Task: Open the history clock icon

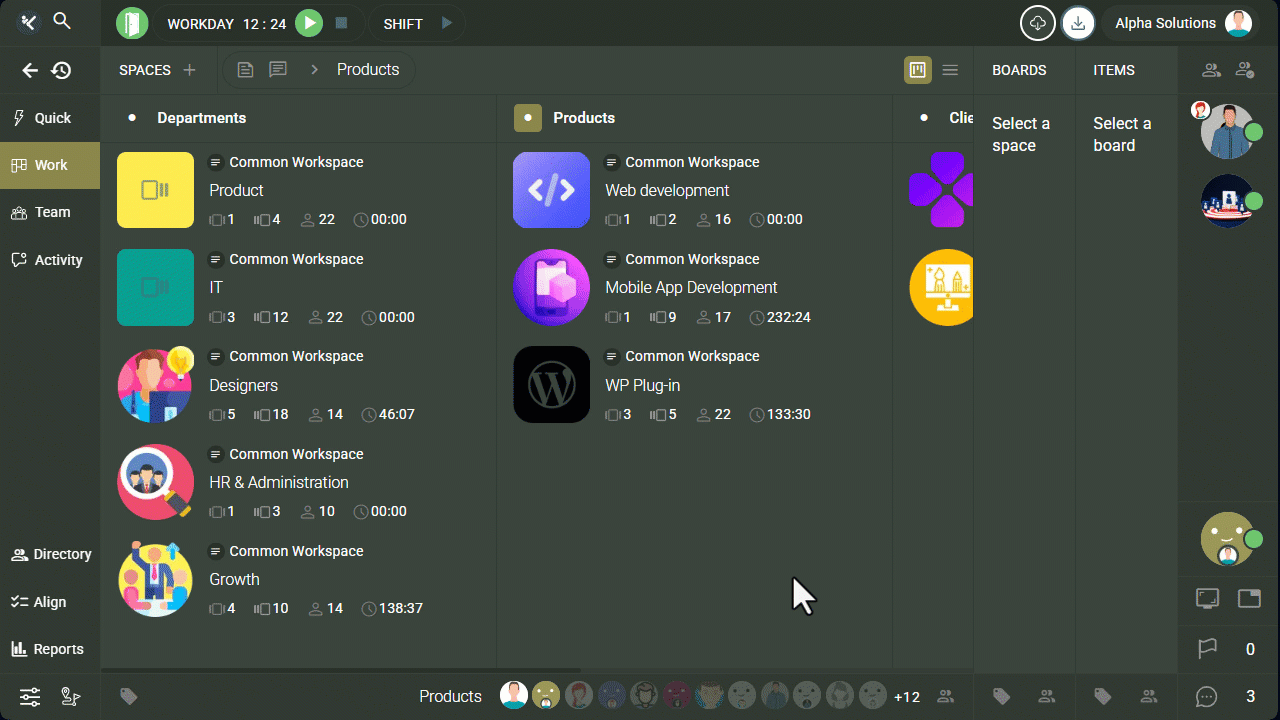Action: pos(62,70)
